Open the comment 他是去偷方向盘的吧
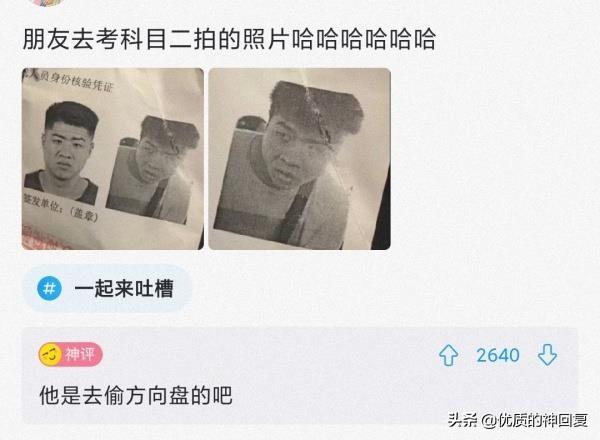Screen dimensions: 600x440 click(136, 395)
